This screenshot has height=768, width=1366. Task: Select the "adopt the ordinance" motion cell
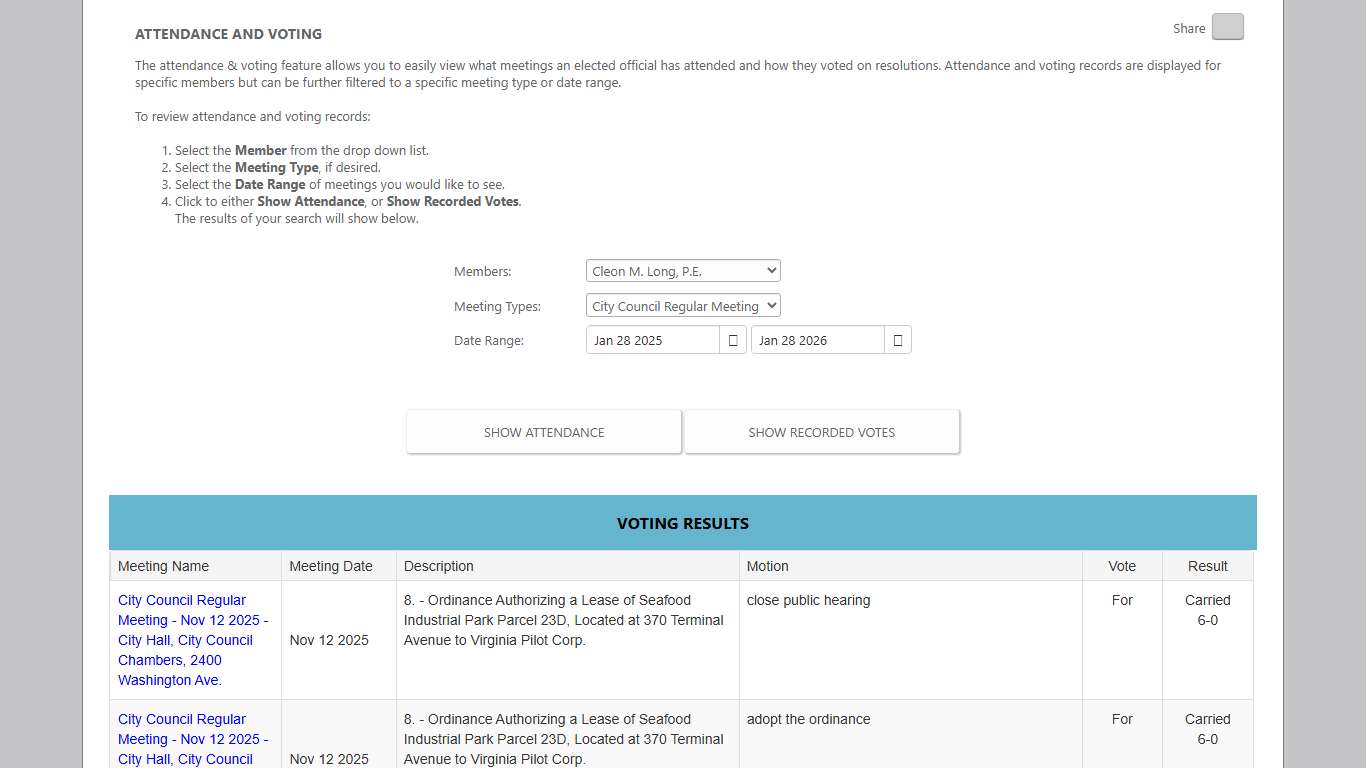coord(808,720)
